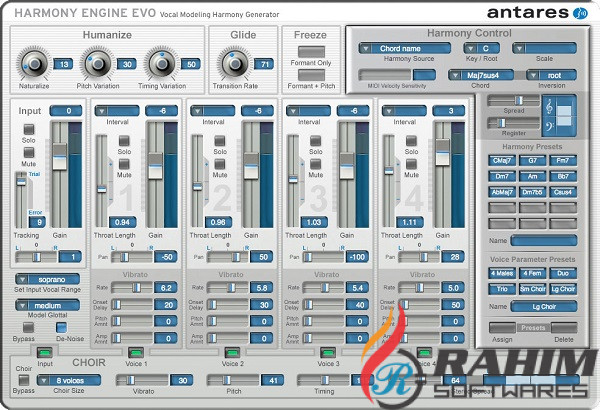Select the AbMaj7 harmony preset
The width and height of the screenshot is (600, 410).
[x=502, y=192]
